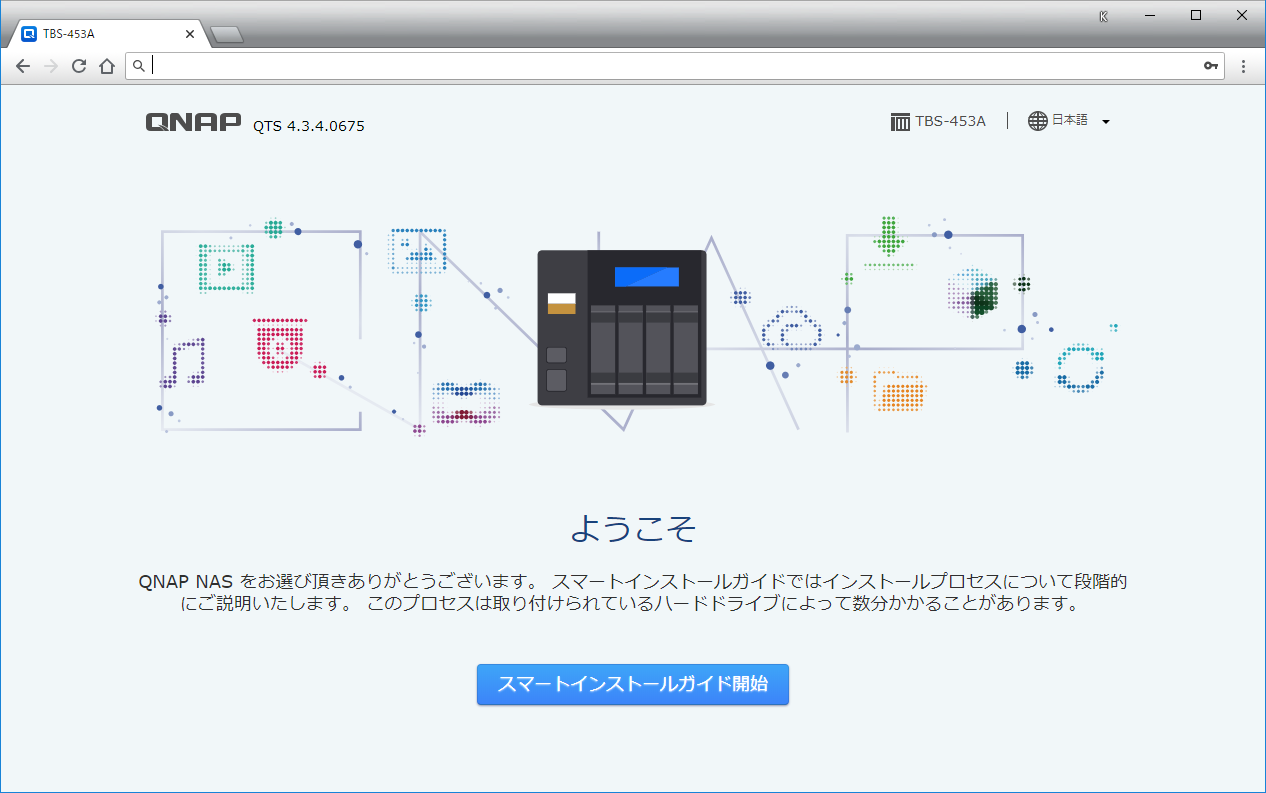Go to the browser home page icon
Viewport: 1266px width, 793px height.
click(x=107, y=67)
